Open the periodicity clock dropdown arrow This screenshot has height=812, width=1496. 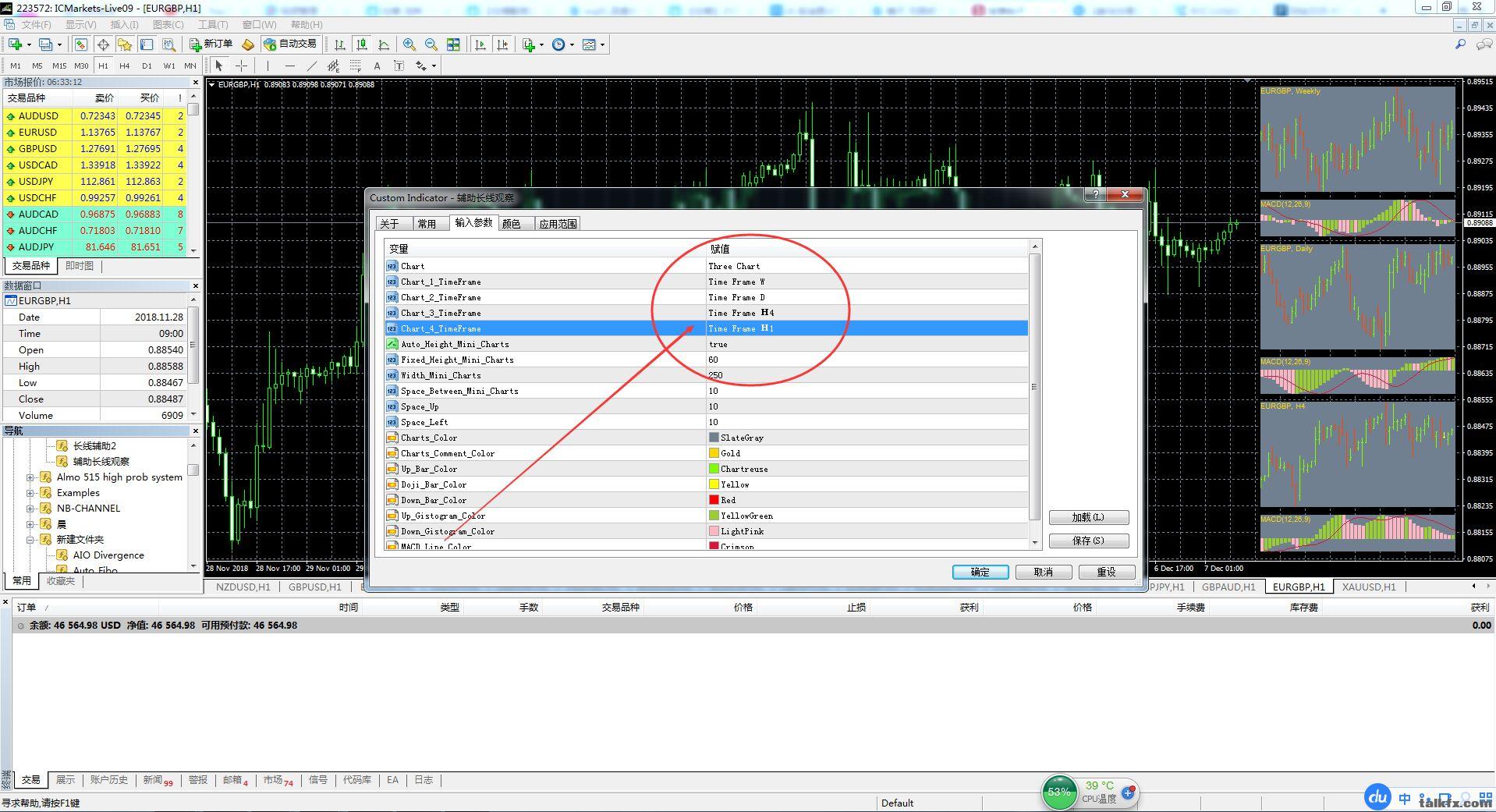572,44
